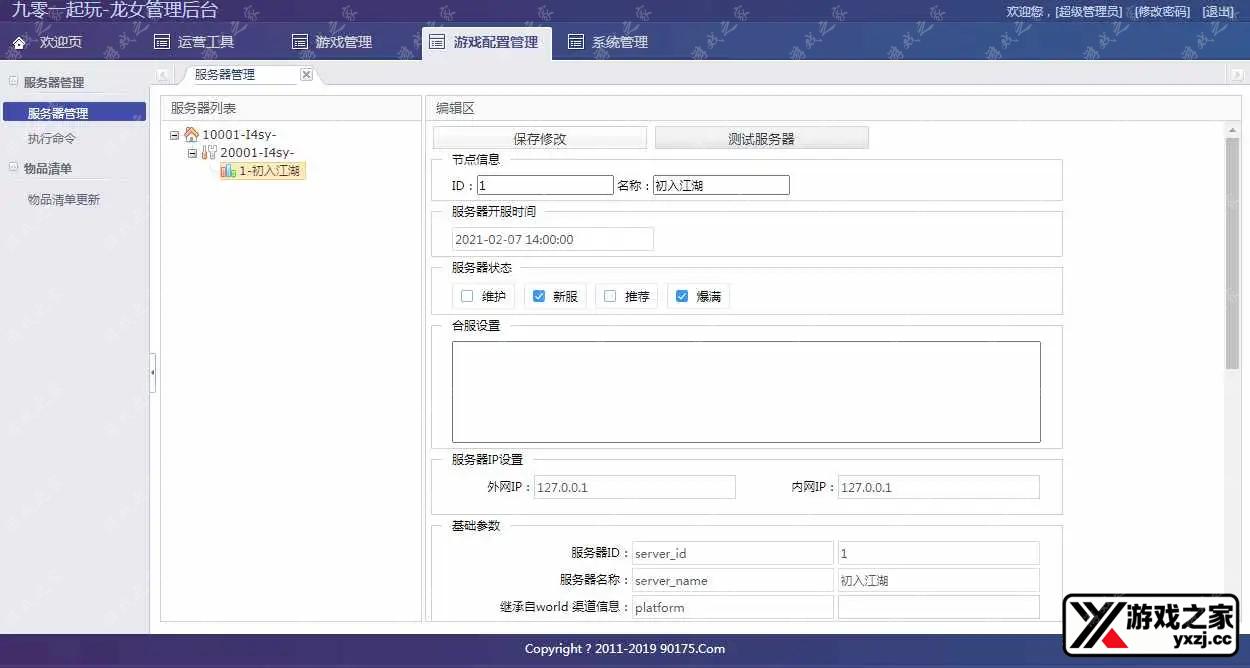Collapse the 服务器管理 sidebar section
This screenshot has height=668, width=1250.
14,82
